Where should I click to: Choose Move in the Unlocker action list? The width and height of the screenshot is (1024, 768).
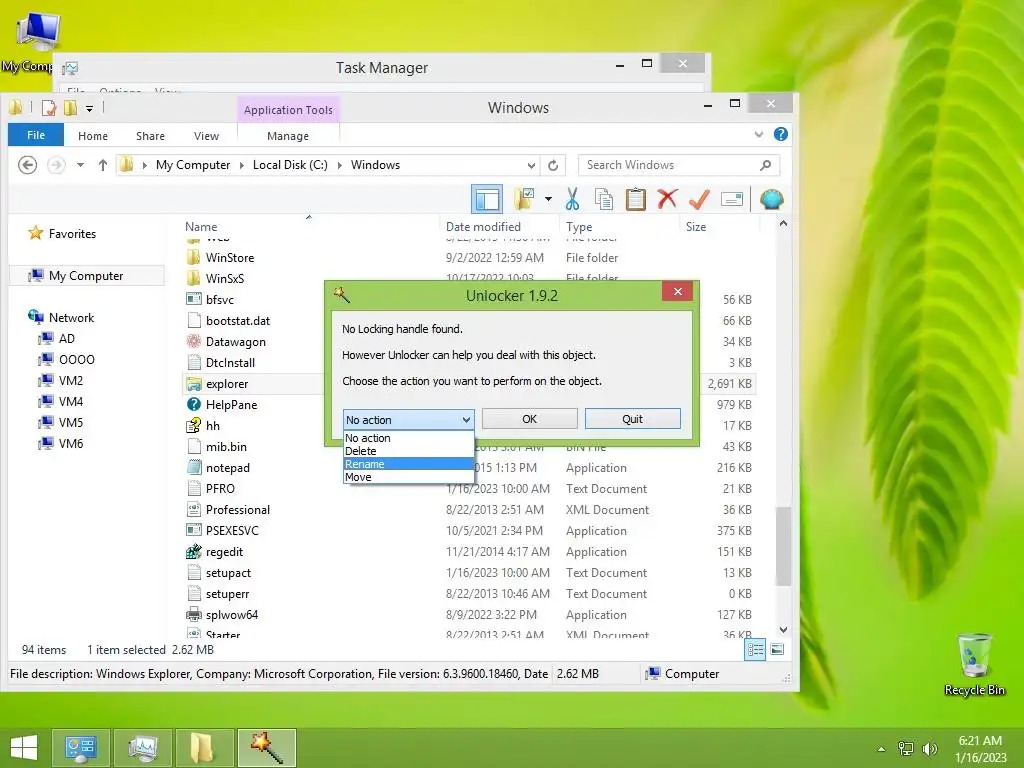[408, 477]
